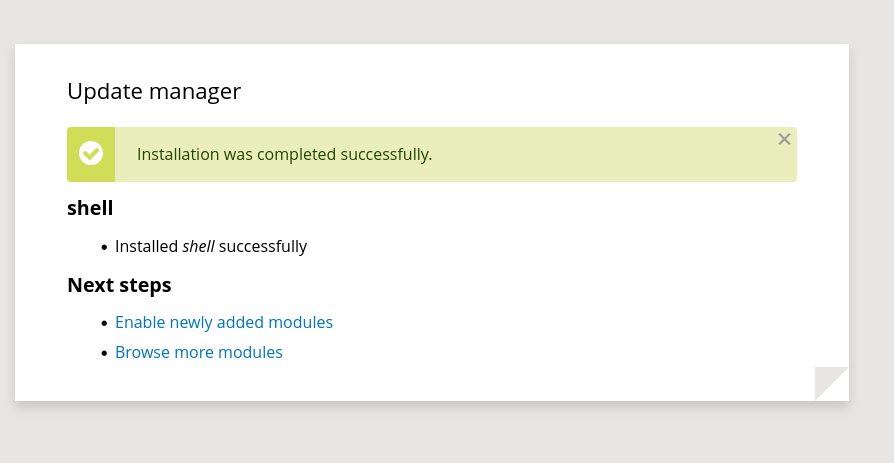The height and width of the screenshot is (463, 894).
Task: Open the Browse more modules link
Action: (x=199, y=352)
